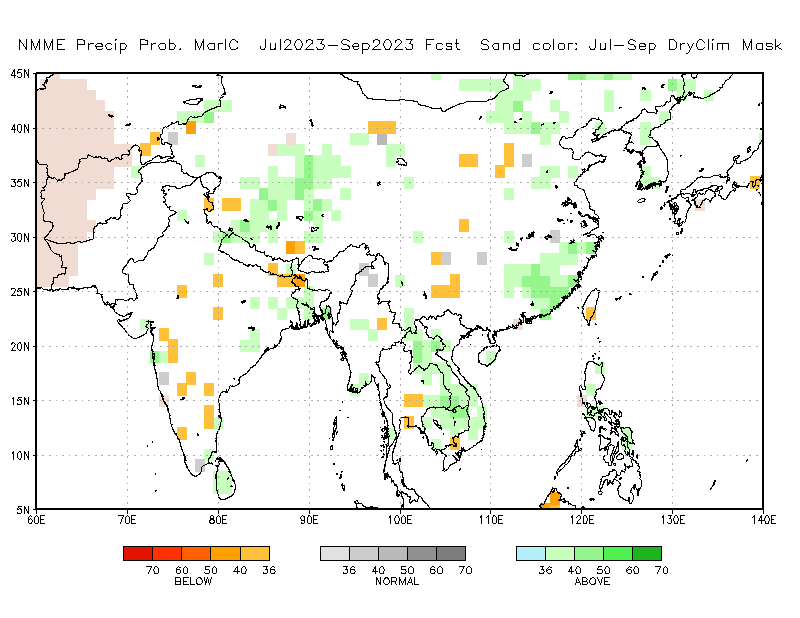The width and height of the screenshot is (800, 618).
Task: Click the 25N latitude label
Action: (20, 292)
